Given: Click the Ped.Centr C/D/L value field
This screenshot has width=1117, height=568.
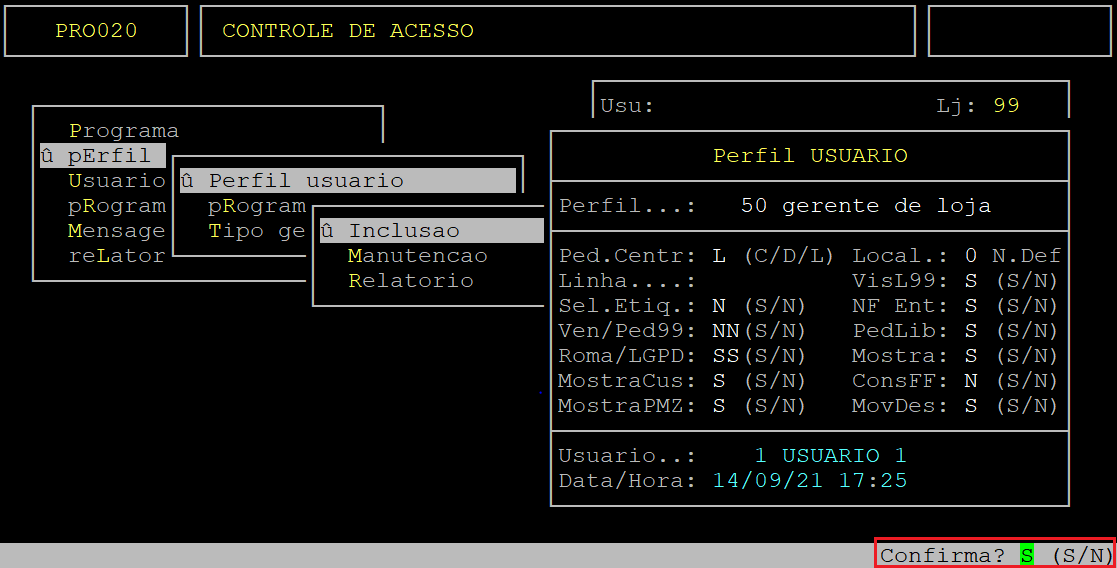Looking at the screenshot, I should point(718,256).
